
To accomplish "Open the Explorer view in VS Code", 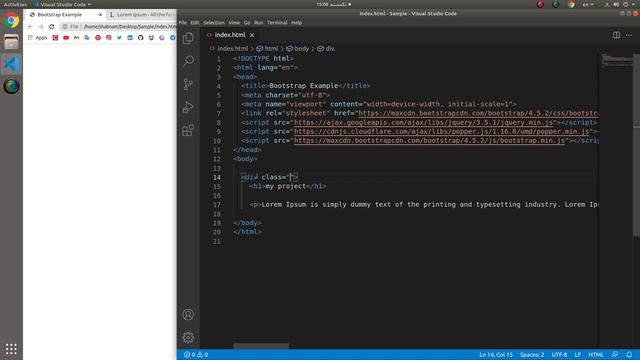I will 188,38.
